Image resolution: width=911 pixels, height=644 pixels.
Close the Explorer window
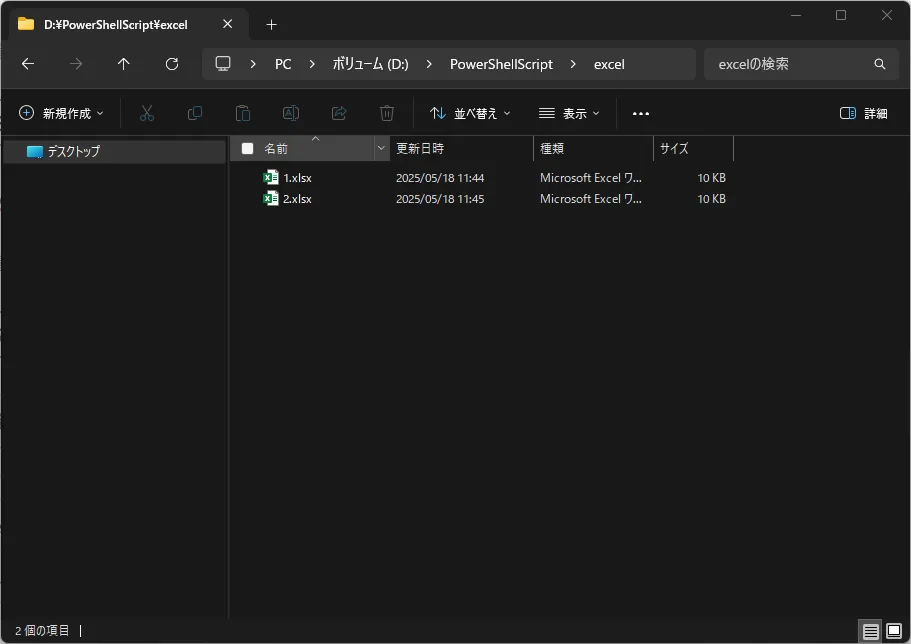point(887,15)
